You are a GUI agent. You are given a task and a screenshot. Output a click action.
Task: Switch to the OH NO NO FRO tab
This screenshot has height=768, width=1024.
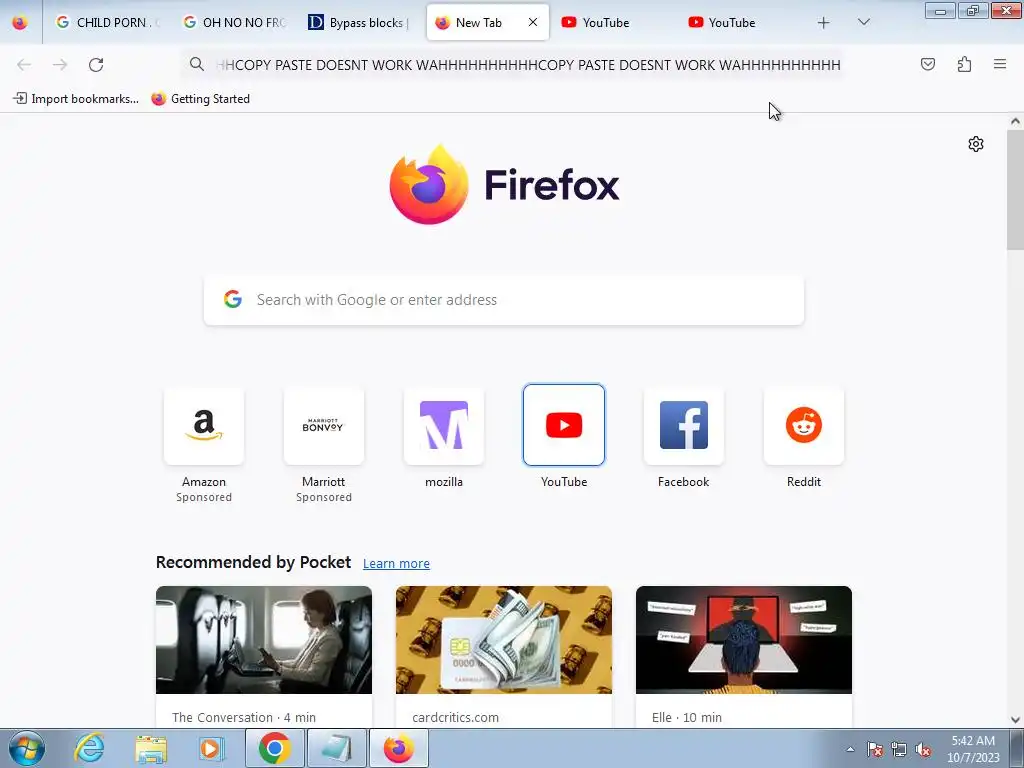click(236, 23)
